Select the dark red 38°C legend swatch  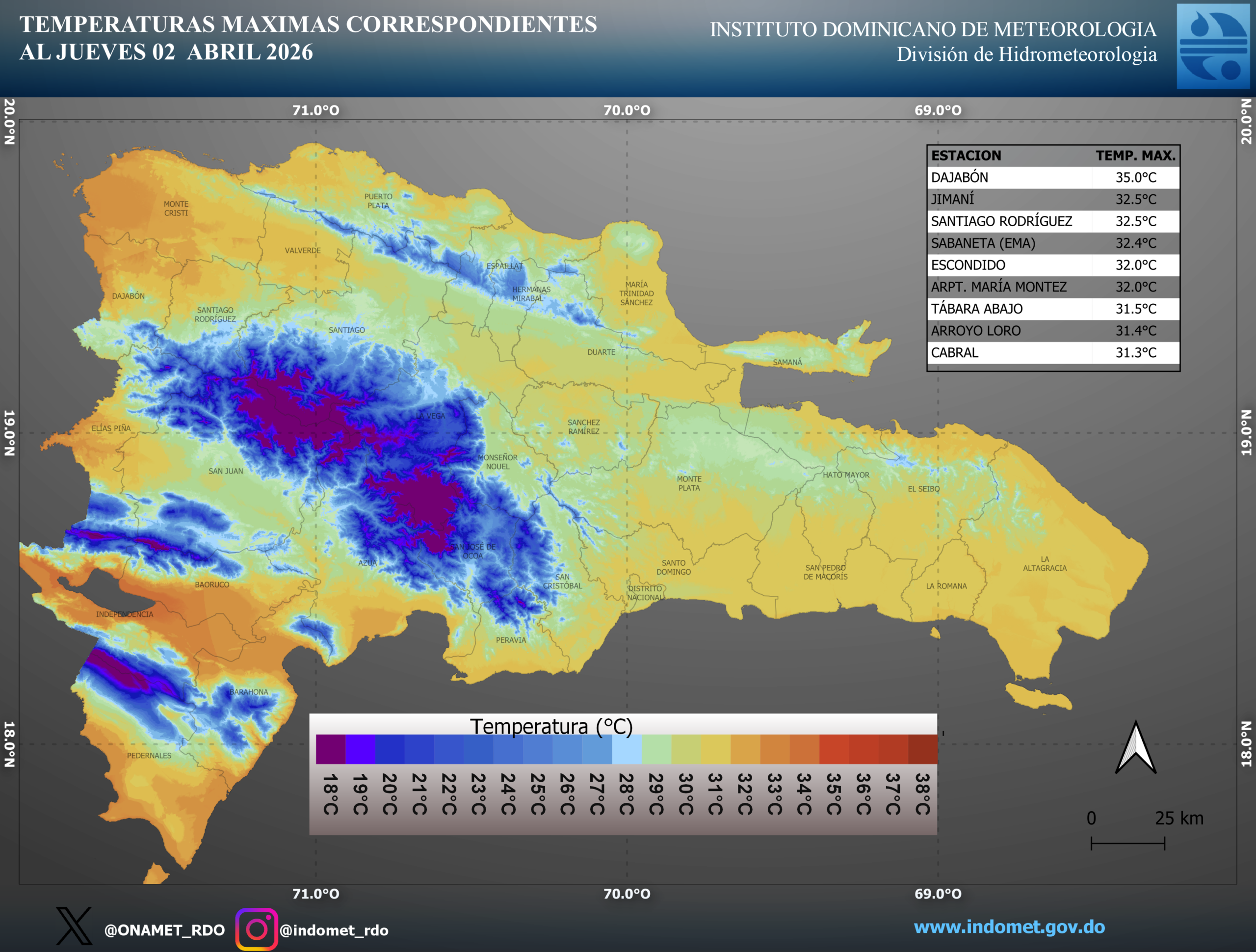tap(923, 749)
